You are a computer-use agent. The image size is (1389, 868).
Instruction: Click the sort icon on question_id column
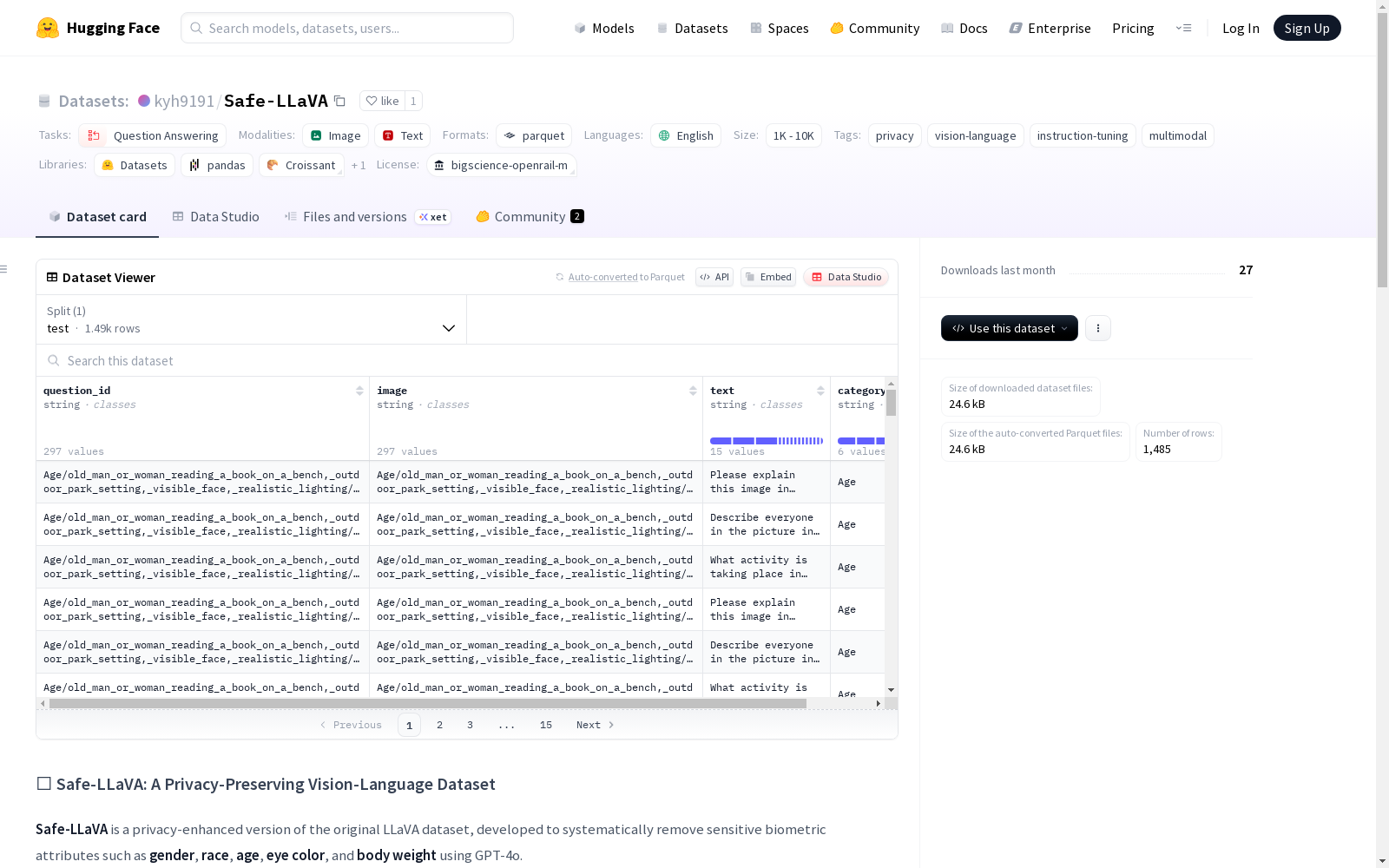pos(359,391)
